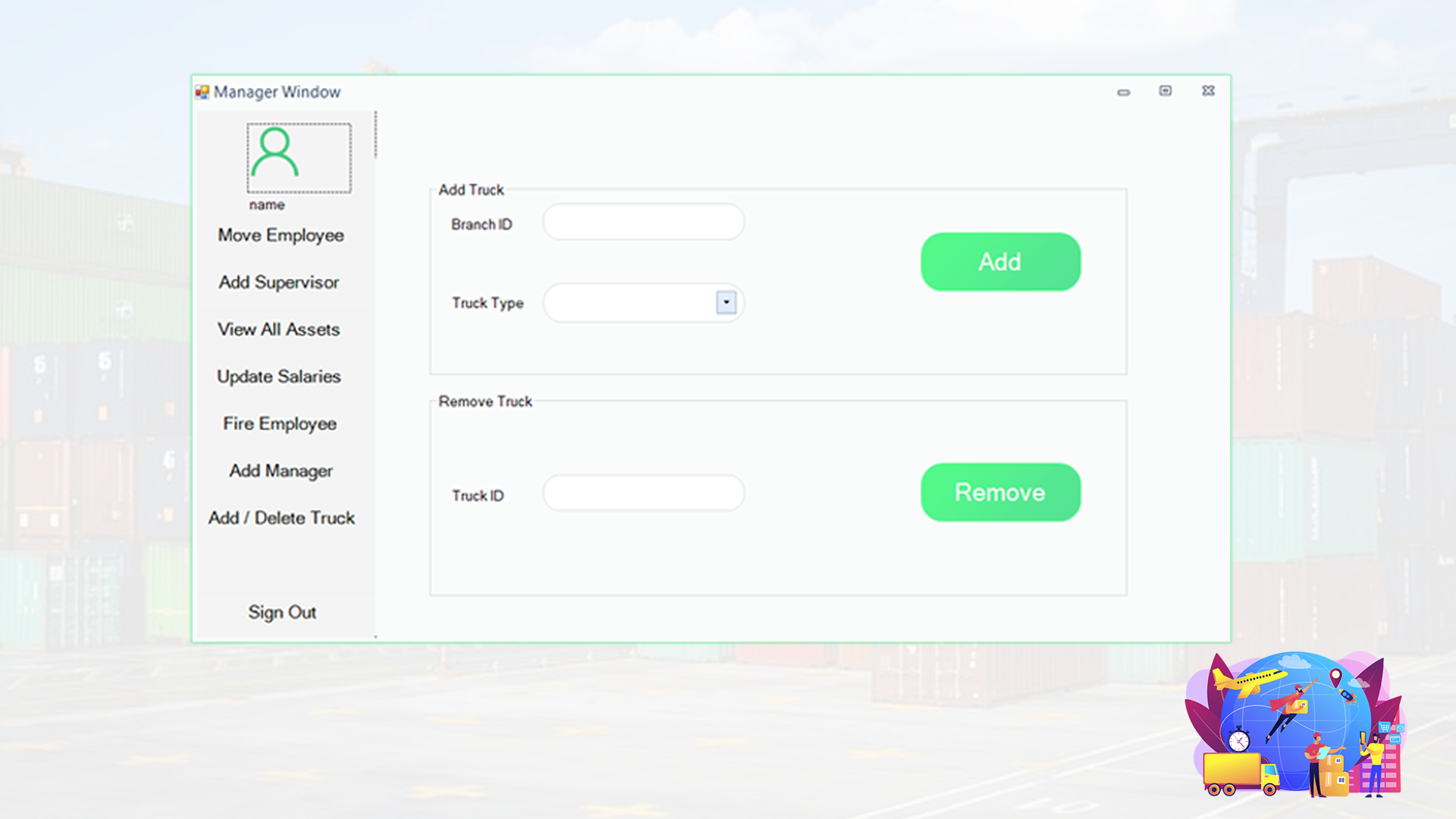Click inside the Truck Type combo box
The width and height of the screenshot is (1456, 819).
point(629,303)
